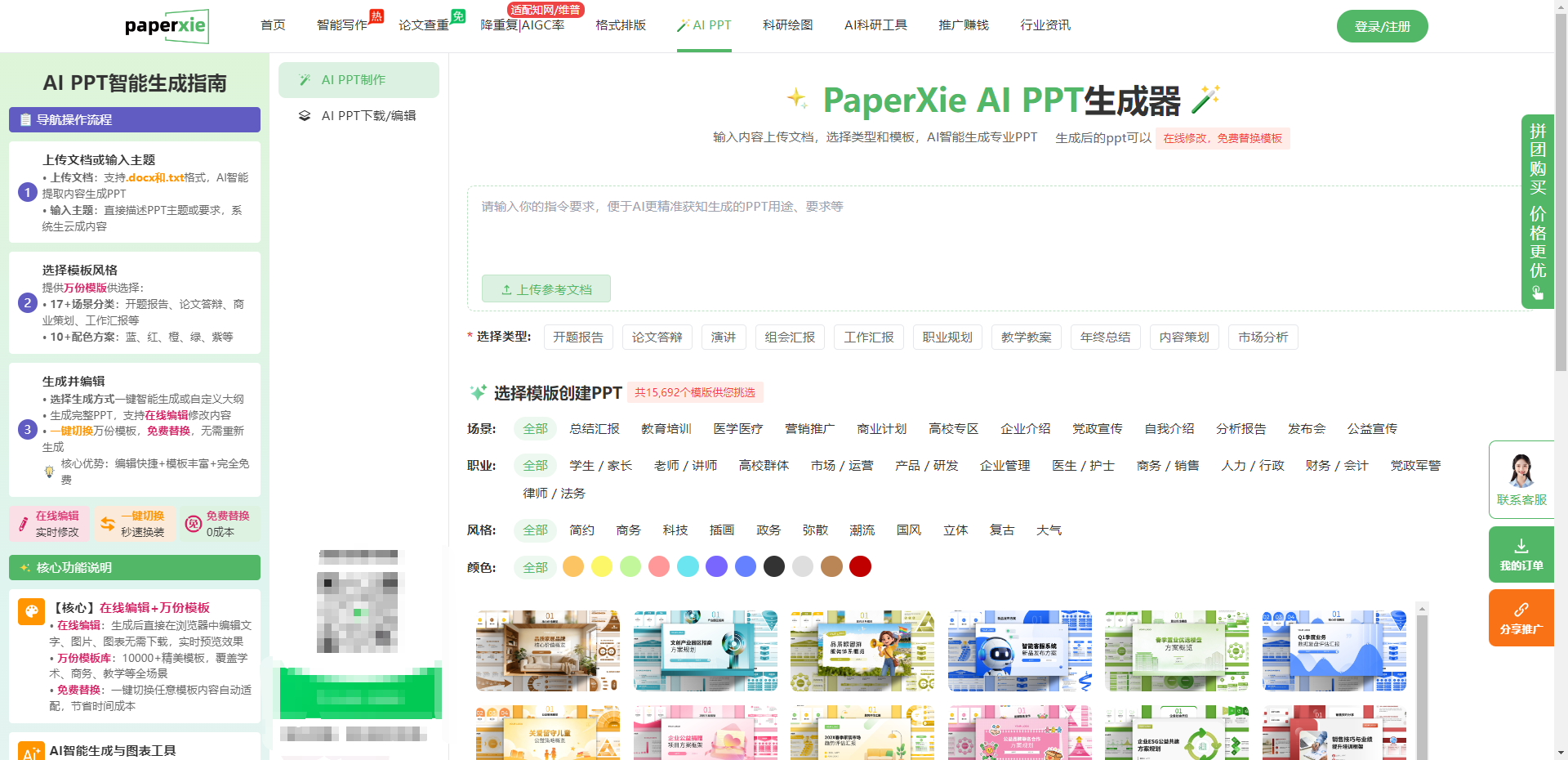Filter style by 简约

pyautogui.click(x=581, y=530)
